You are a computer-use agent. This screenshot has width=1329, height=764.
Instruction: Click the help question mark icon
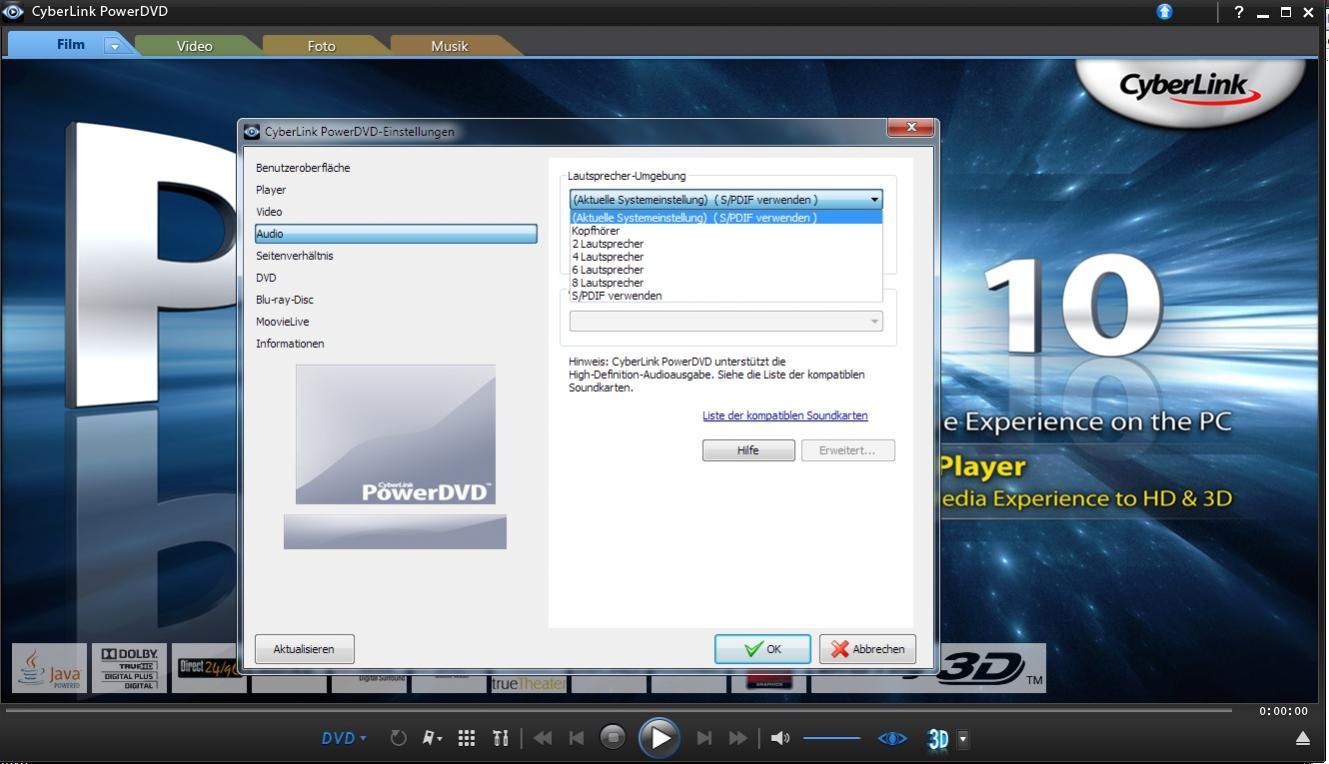[x=1238, y=12]
